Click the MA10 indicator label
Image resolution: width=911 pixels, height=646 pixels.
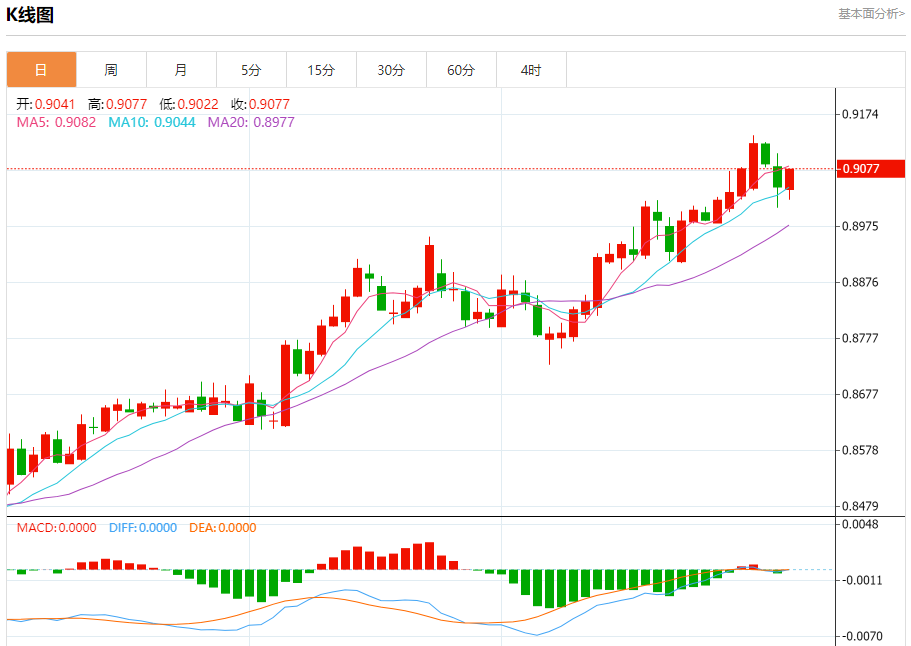[147, 122]
